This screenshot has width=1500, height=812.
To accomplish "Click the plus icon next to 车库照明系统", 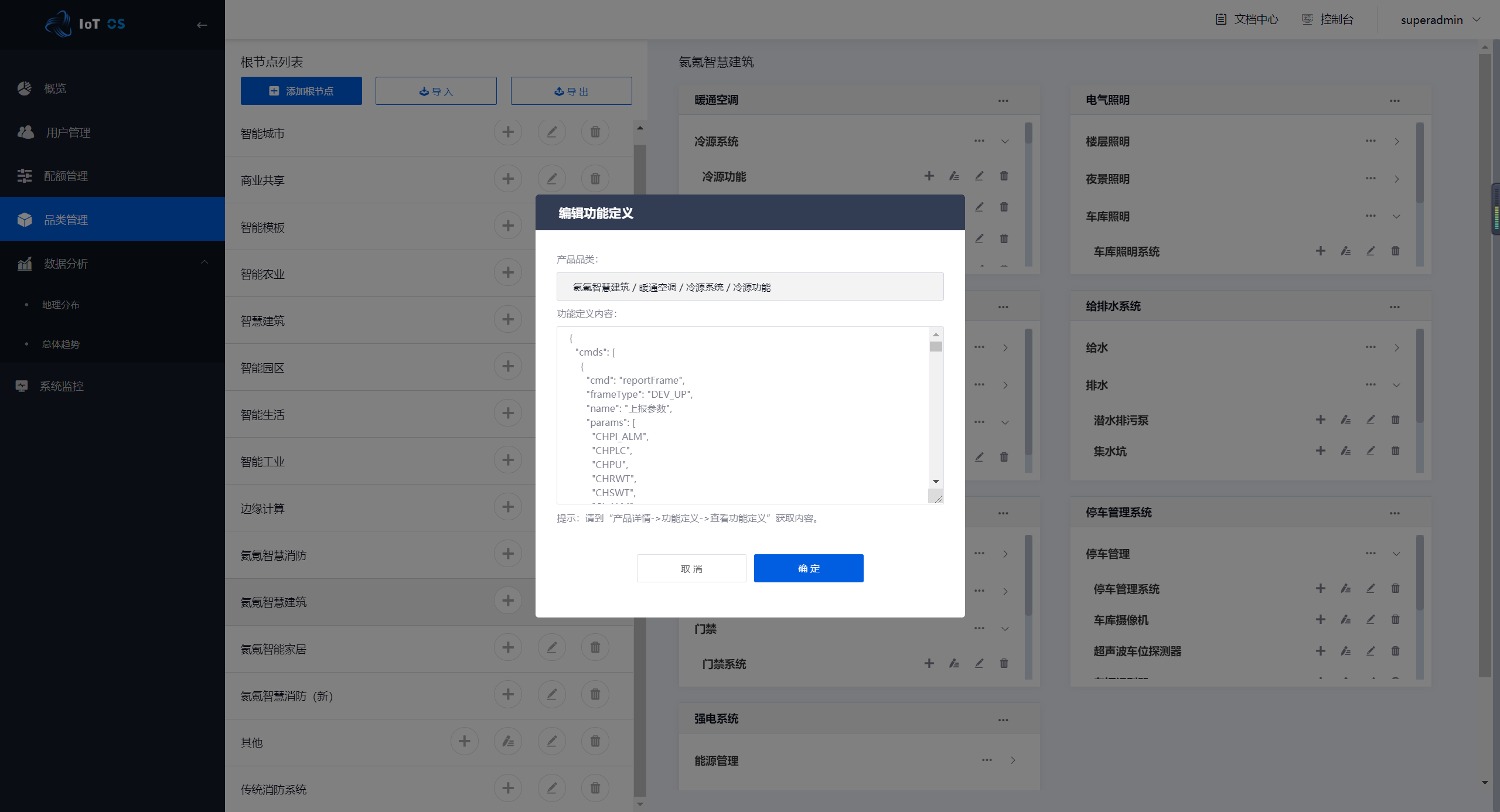I will 1320,251.
